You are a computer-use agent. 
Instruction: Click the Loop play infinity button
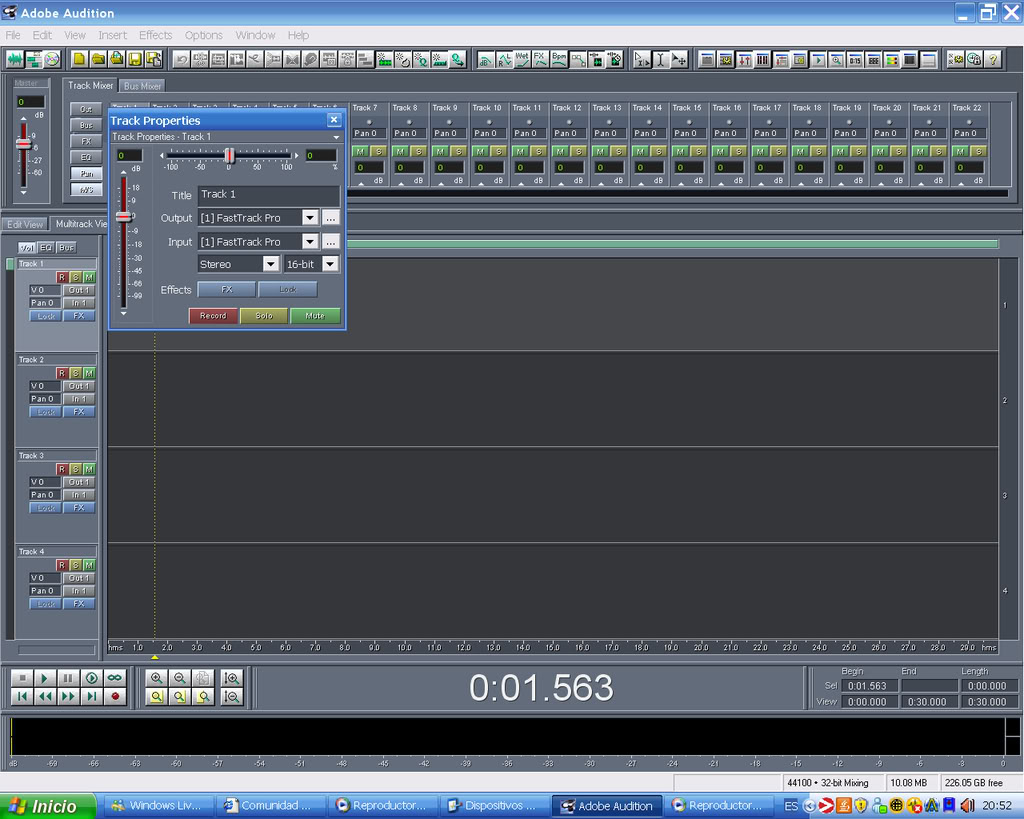(115, 677)
